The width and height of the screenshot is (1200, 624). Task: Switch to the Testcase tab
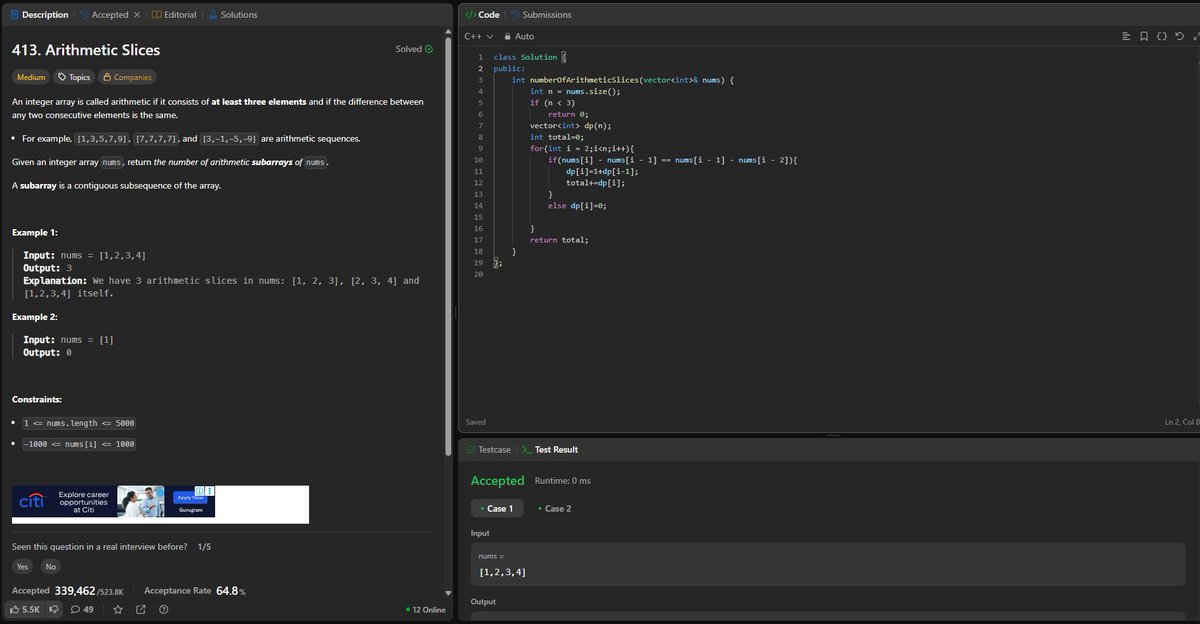[487, 450]
